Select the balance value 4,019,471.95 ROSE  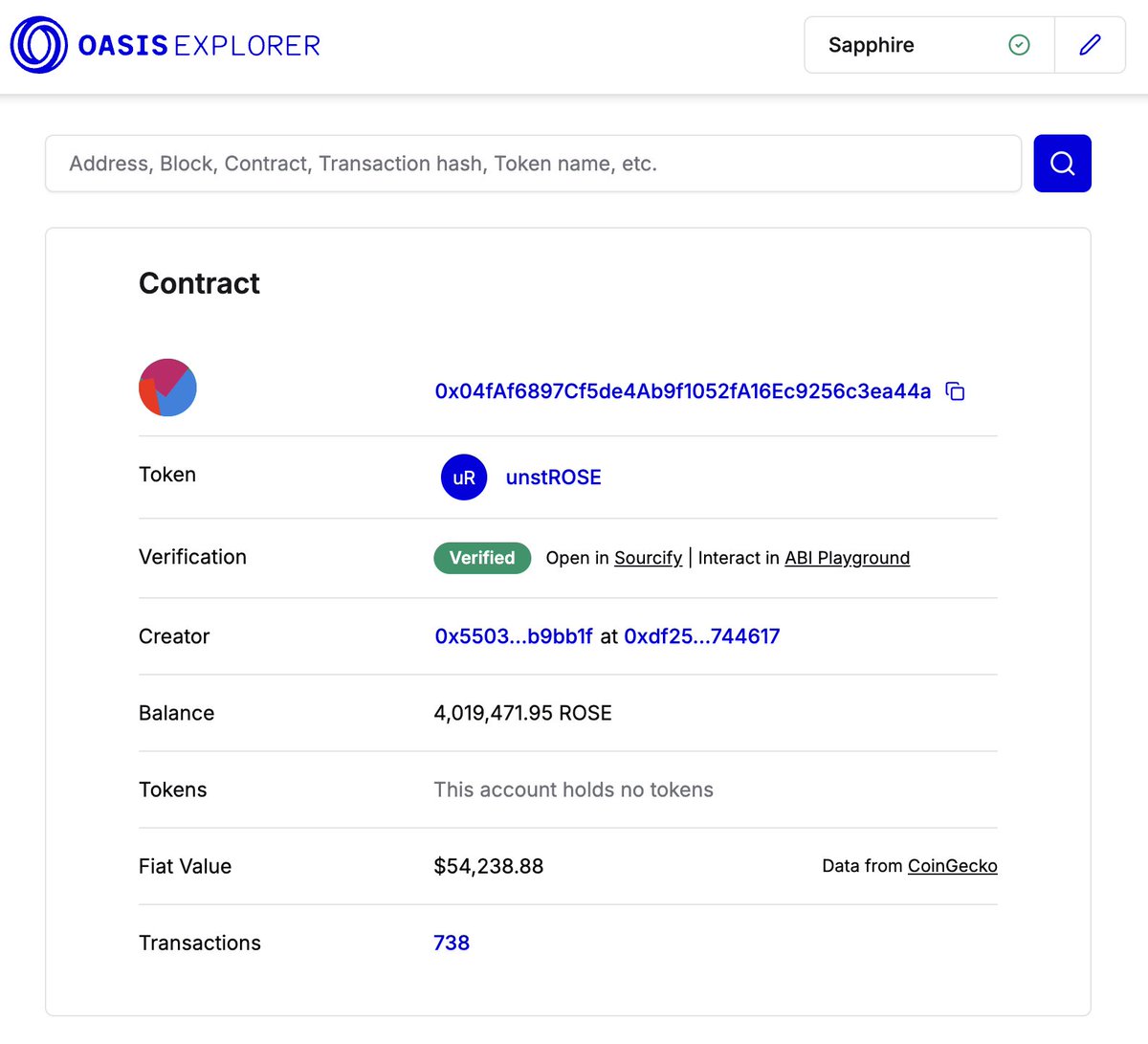tap(522, 713)
